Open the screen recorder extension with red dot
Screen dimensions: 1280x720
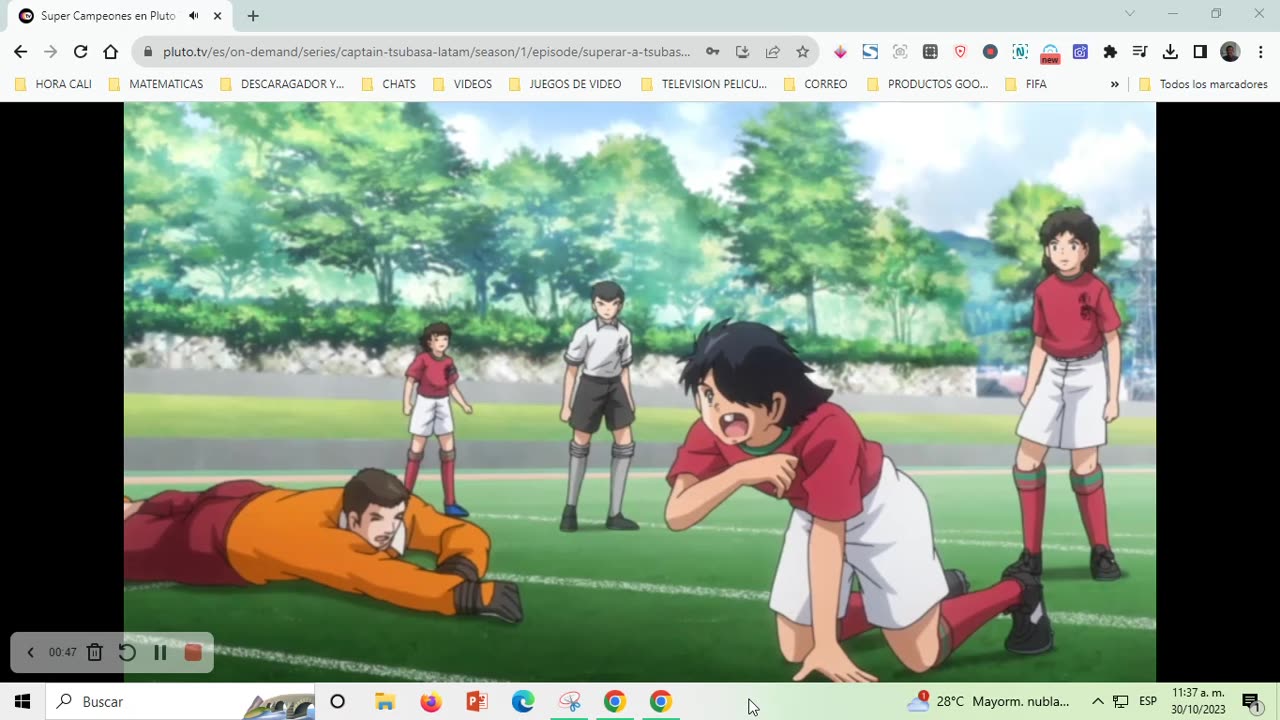pos(990,52)
